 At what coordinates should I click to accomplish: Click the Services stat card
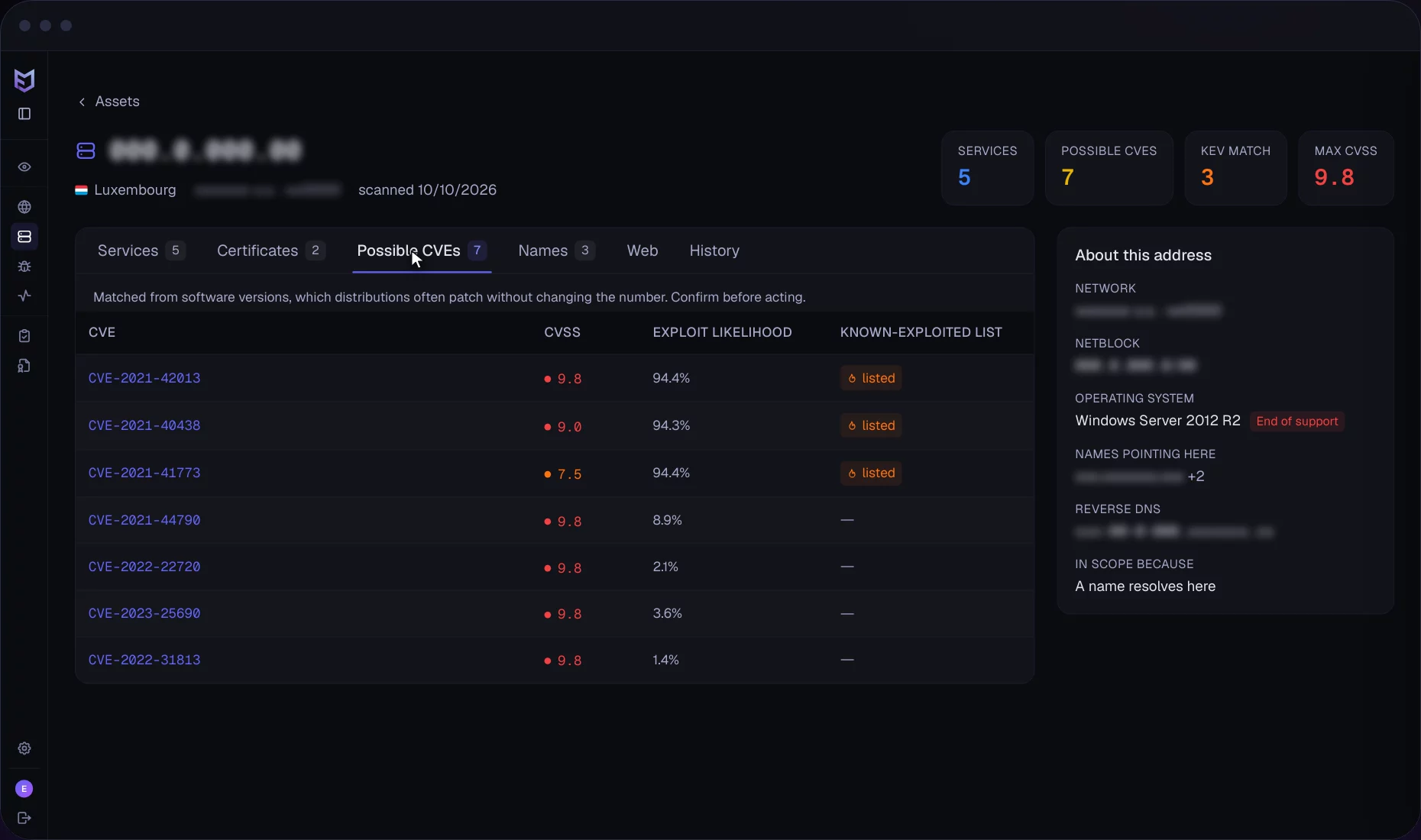point(987,168)
